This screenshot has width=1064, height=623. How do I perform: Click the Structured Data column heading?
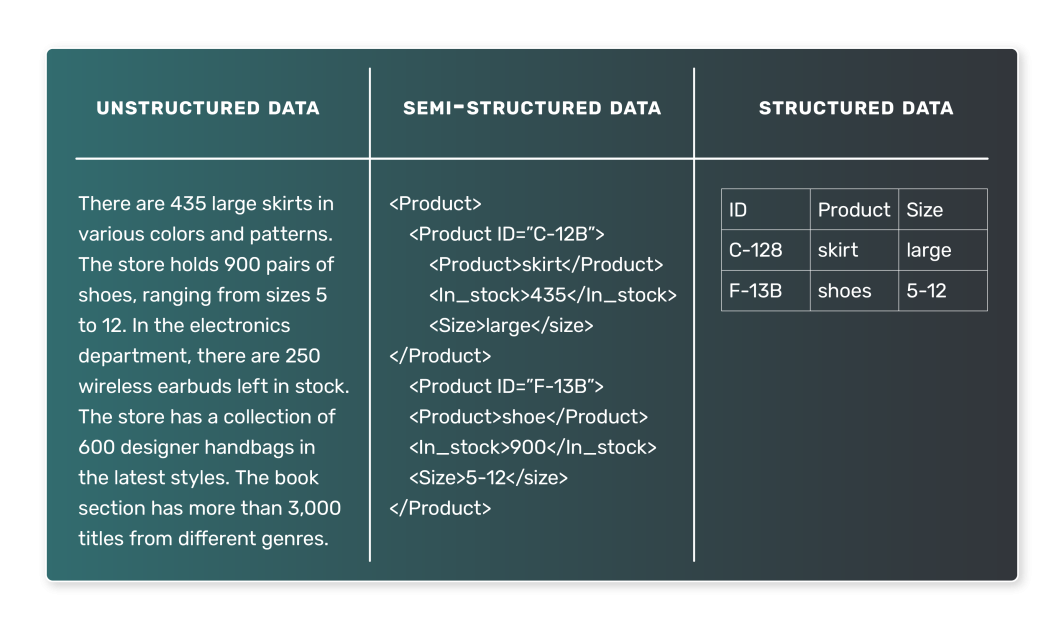[x=856, y=108]
